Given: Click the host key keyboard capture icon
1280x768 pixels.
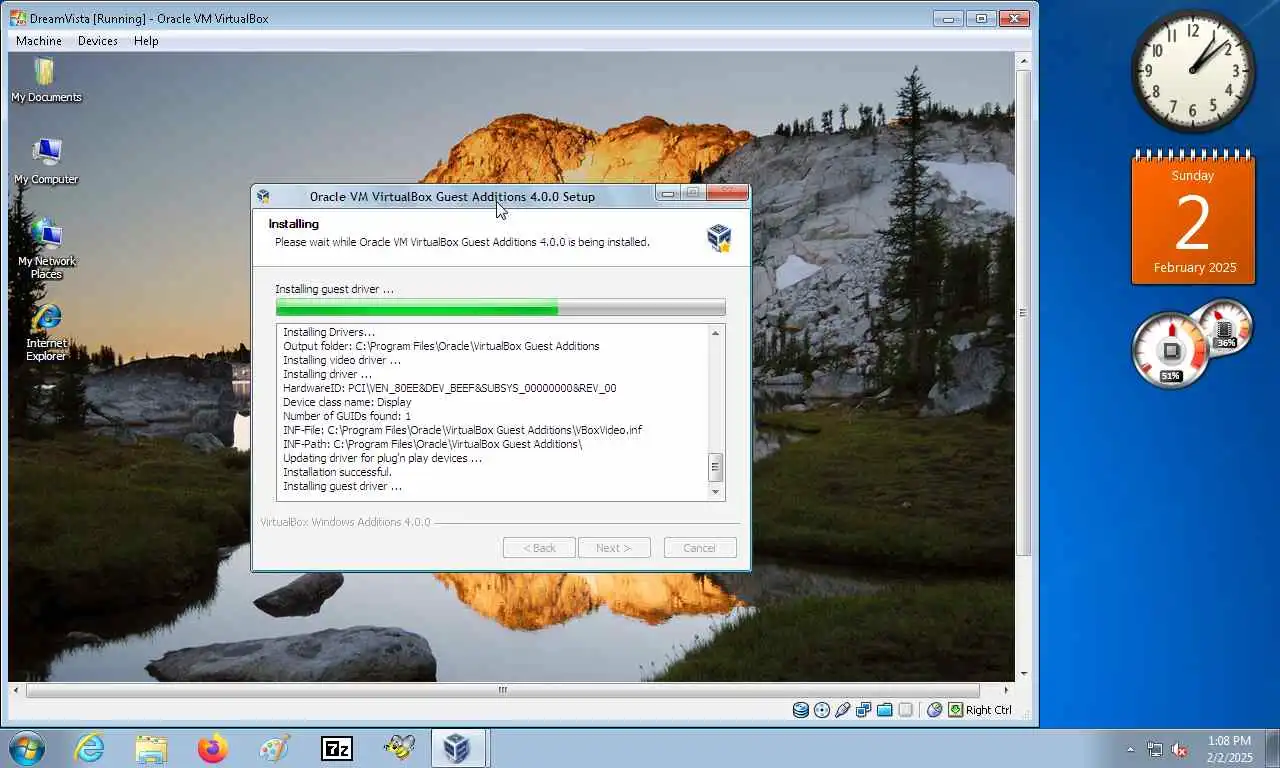Looking at the screenshot, I should pos(956,710).
